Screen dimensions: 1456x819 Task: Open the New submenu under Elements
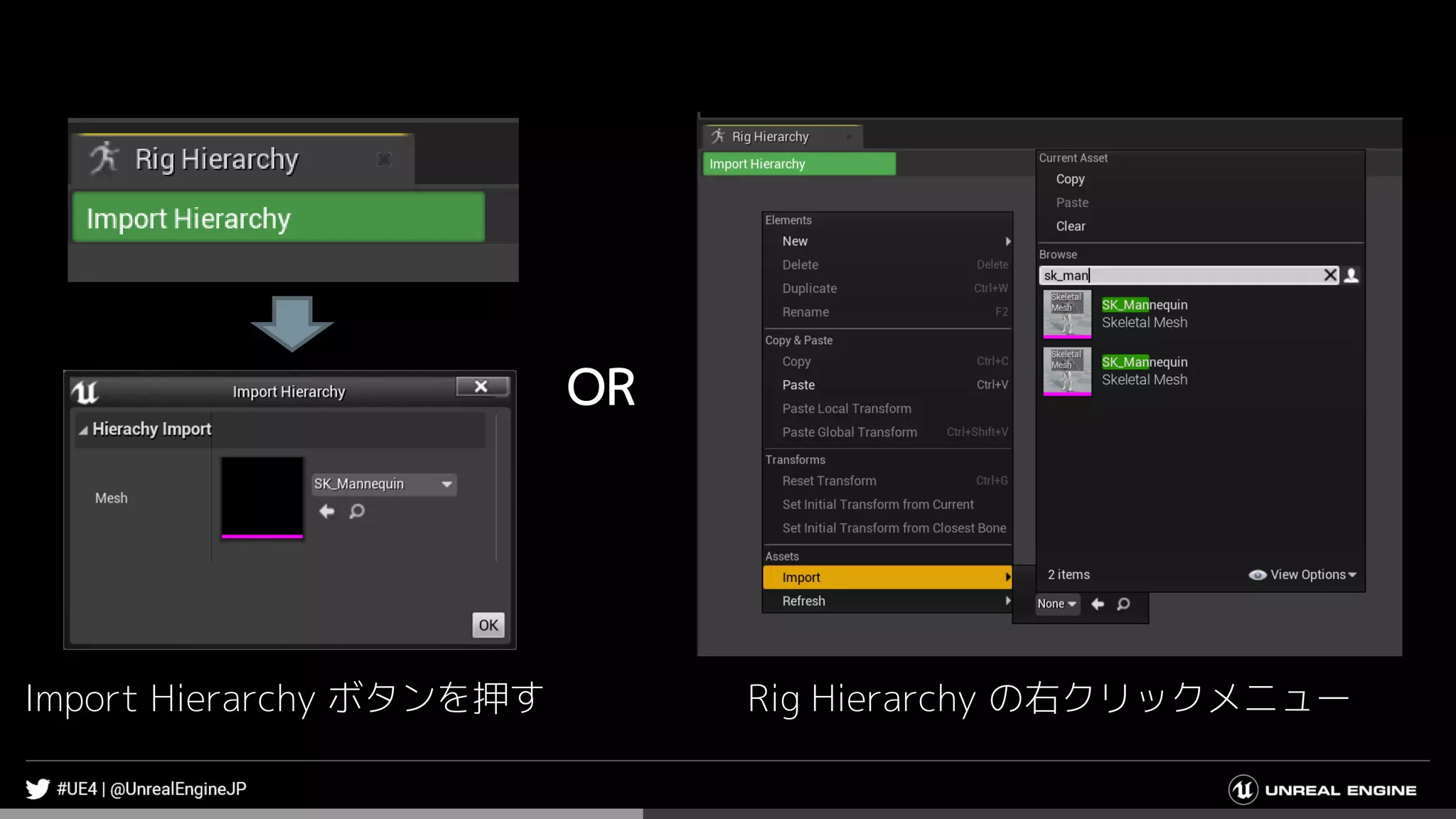[x=887, y=241]
